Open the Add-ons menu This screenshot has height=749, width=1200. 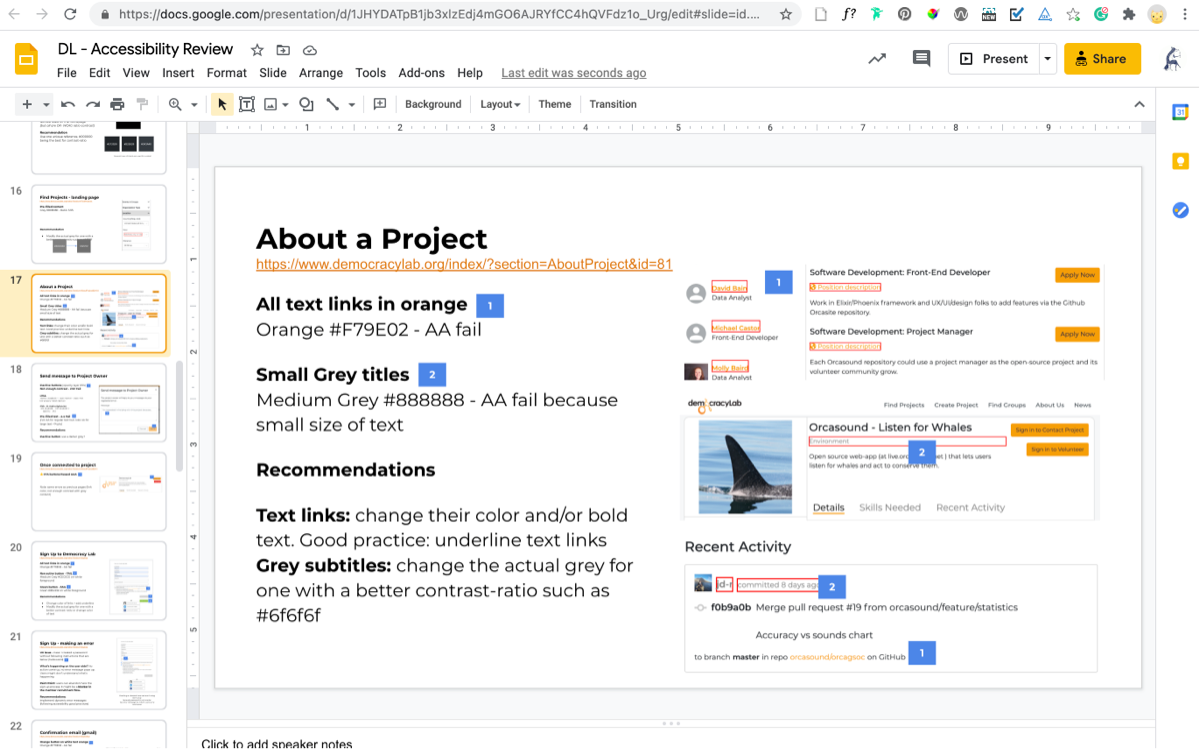(x=422, y=73)
